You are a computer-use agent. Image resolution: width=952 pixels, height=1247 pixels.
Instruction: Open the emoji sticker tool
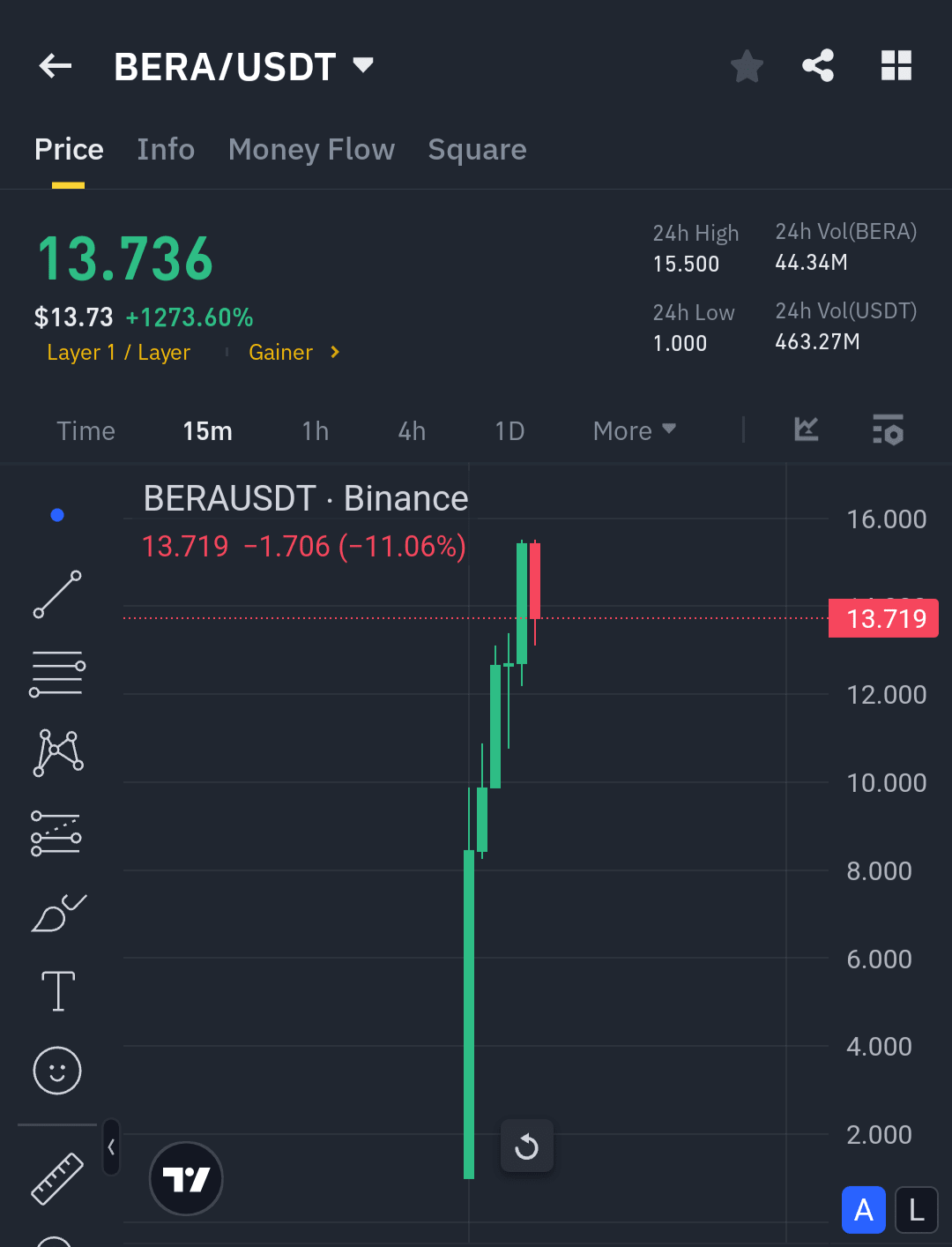tap(57, 1071)
